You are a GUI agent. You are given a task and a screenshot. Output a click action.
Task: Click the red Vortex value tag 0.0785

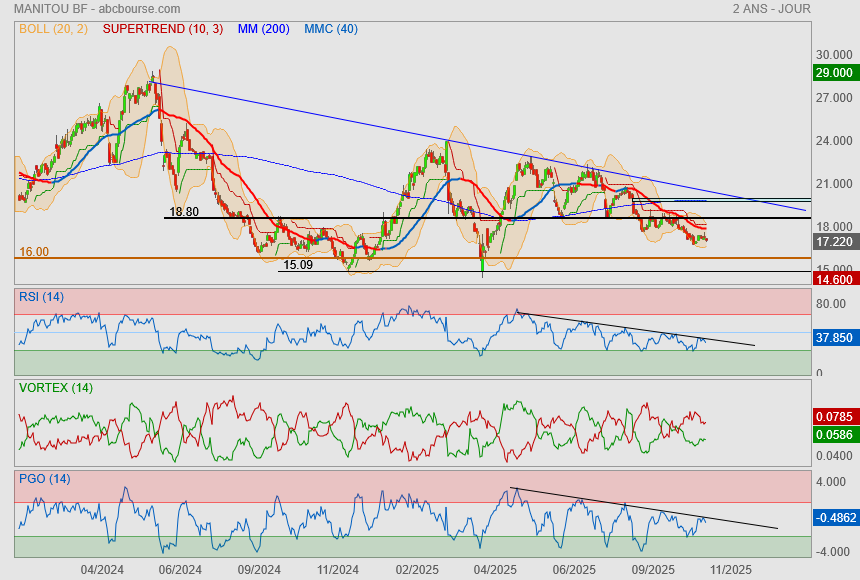pos(834,415)
